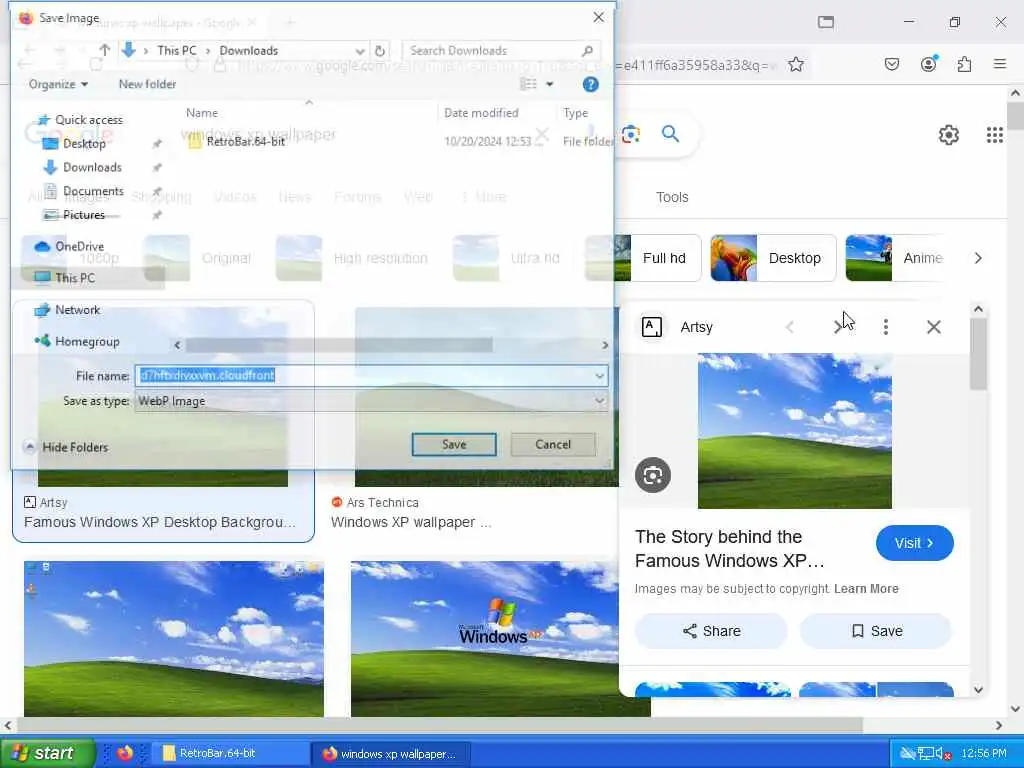This screenshot has width=1024, height=768.
Task: Open the Firefox extensions puzzle icon
Action: [x=964, y=64]
